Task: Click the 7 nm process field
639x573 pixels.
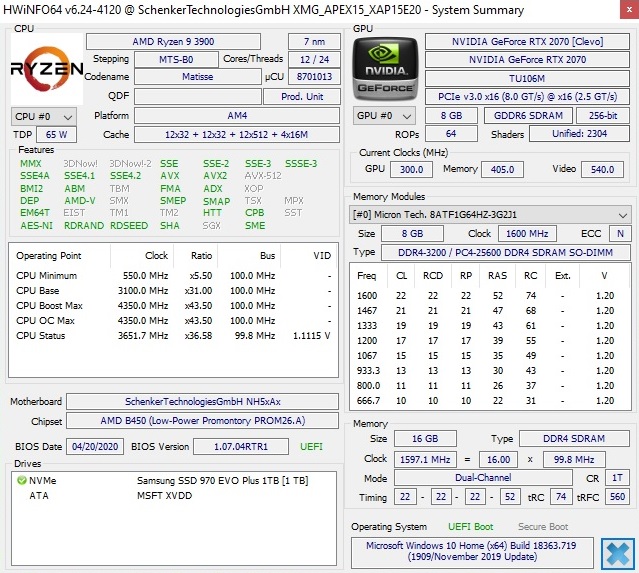Action: coord(314,42)
